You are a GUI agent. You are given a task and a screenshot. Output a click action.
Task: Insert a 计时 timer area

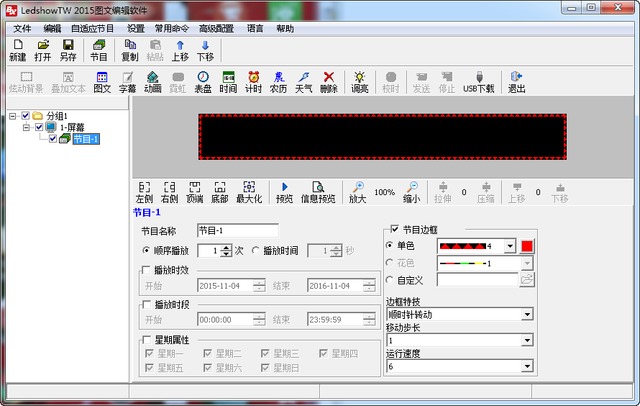pyautogui.click(x=253, y=82)
